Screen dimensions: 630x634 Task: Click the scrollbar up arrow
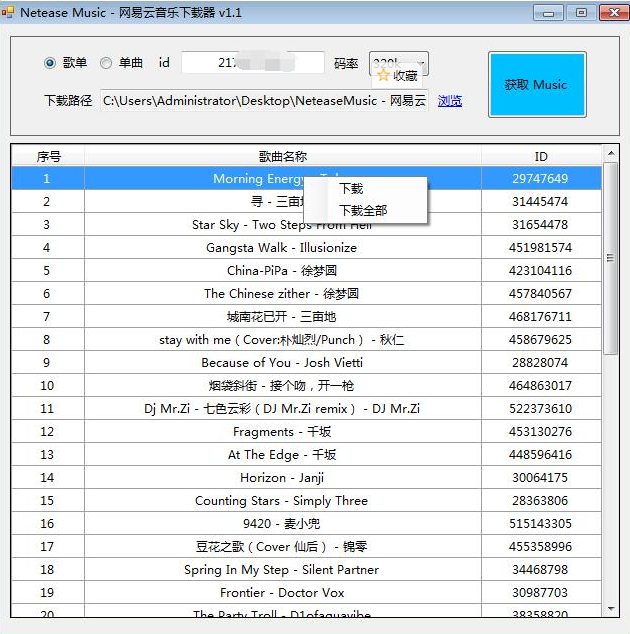(x=611, y=154)
